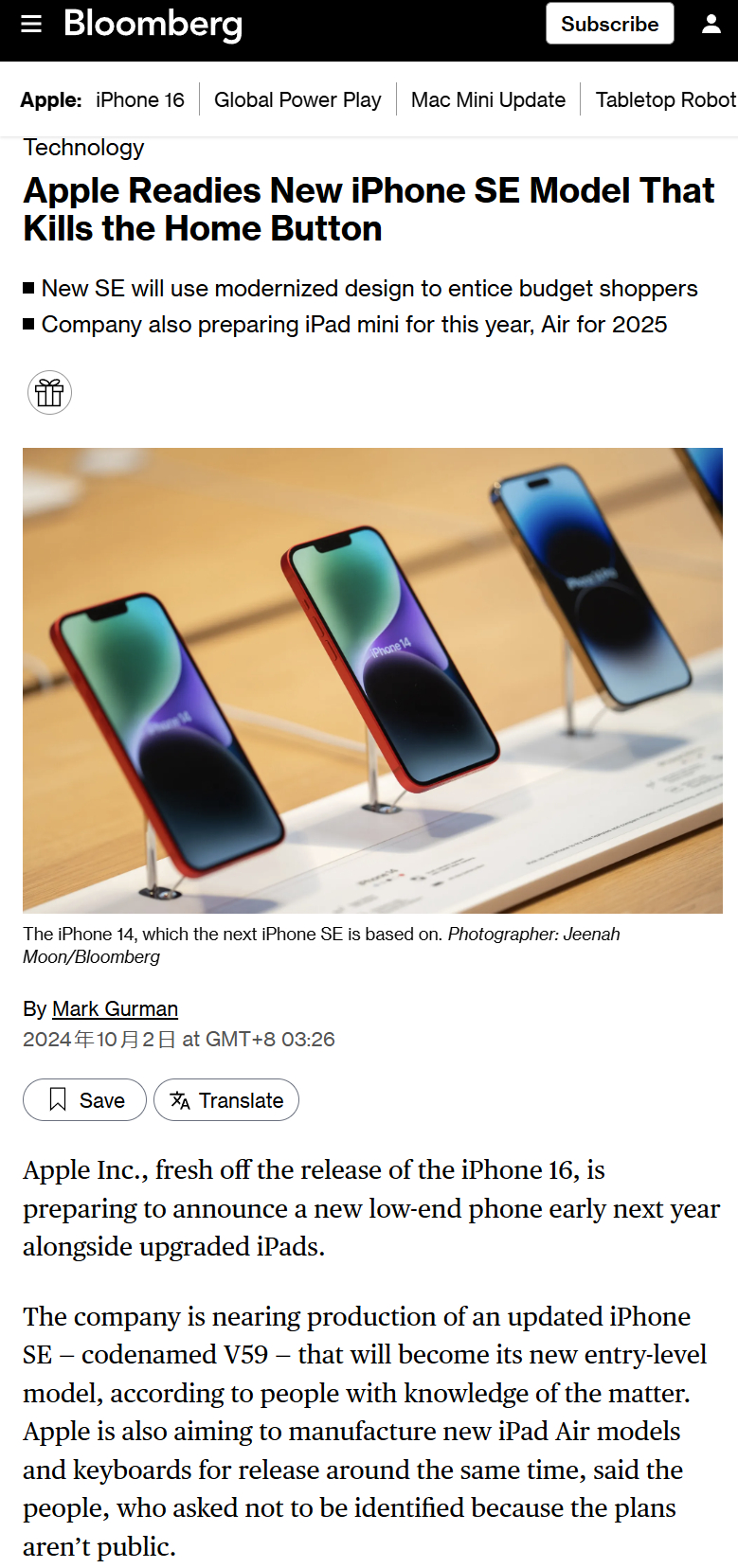Click the Translate button label
Viewport: 738px width, 1568px height.
point(241,1100)
